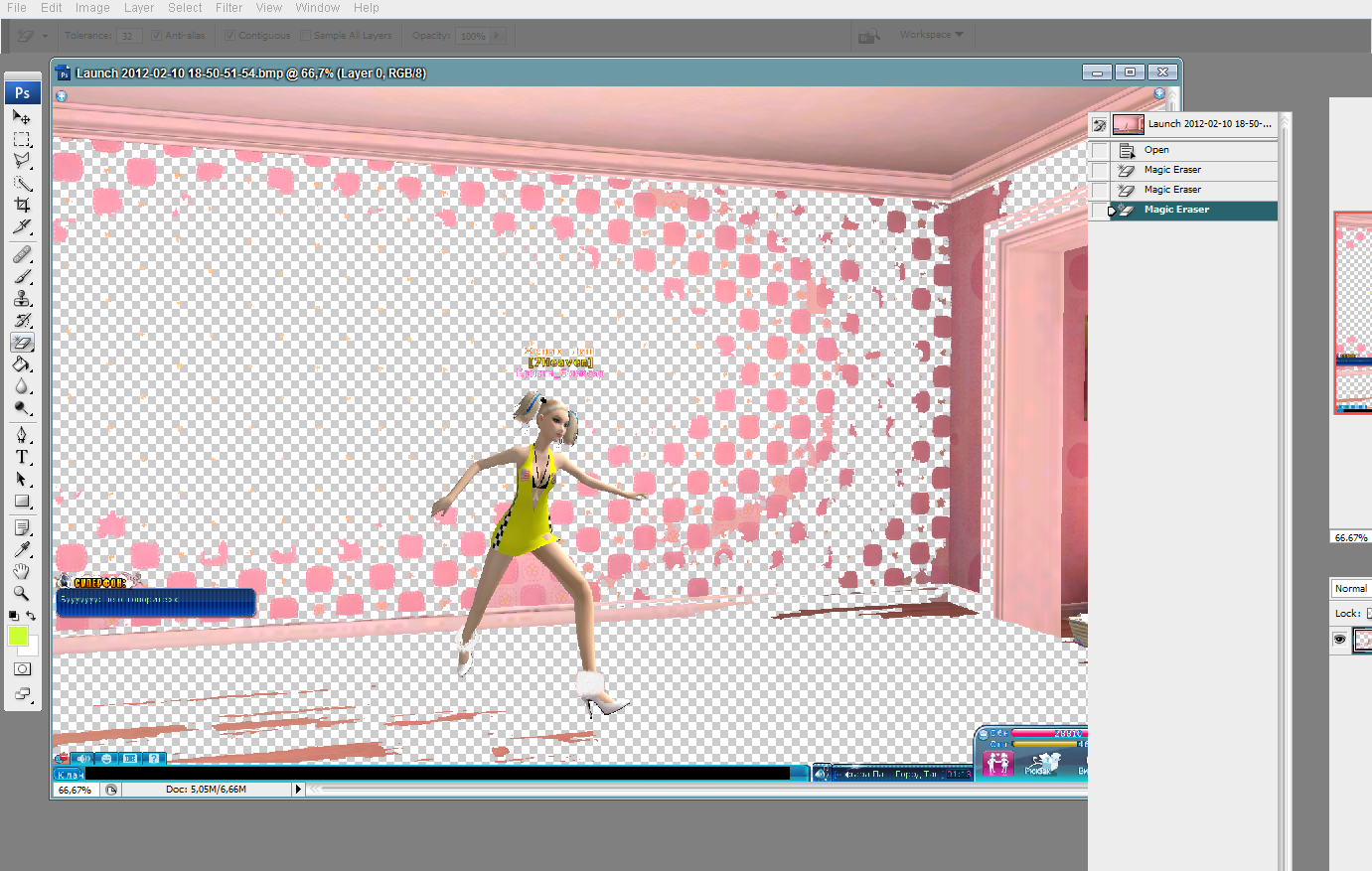Open the Filter menu
The height and width of the screenshot is (871, 1372).
[x=229, y=8]
